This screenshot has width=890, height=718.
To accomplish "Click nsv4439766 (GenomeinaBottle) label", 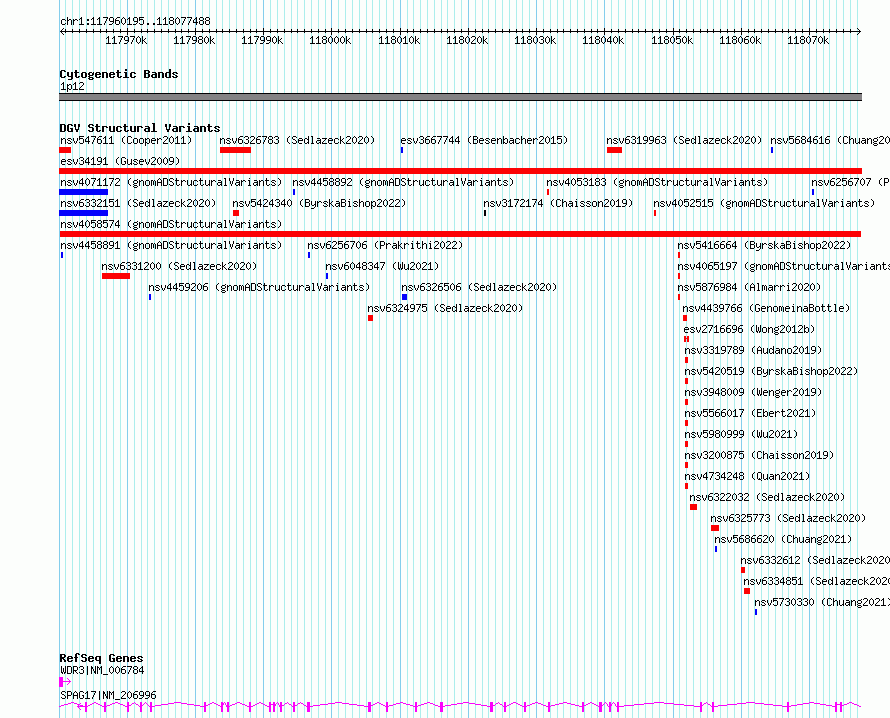I will (766, 308).
